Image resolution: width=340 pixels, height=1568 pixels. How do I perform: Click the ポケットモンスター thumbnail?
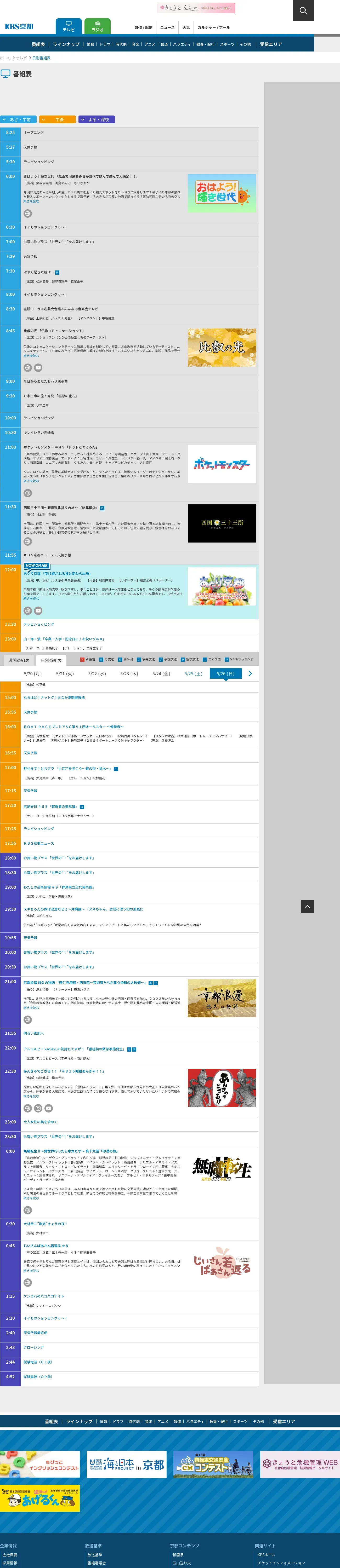(222, 464)
